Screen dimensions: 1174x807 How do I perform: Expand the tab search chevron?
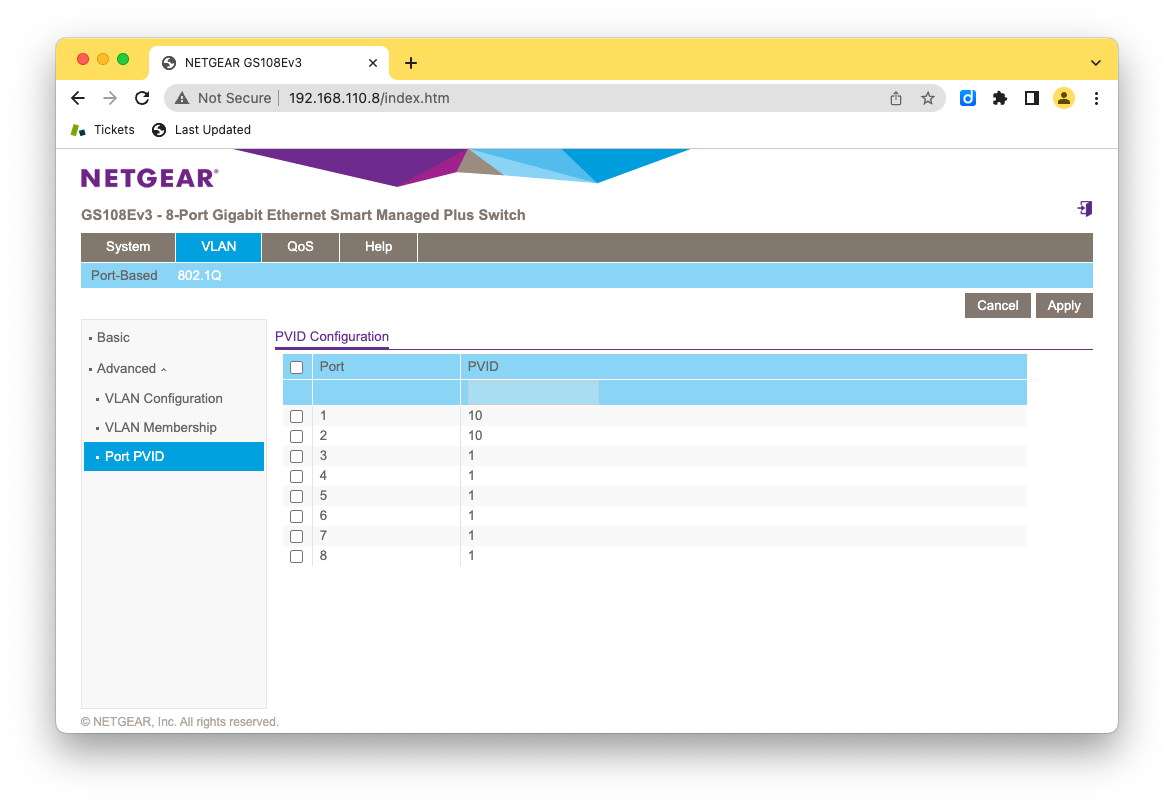tap(1095, 63)
